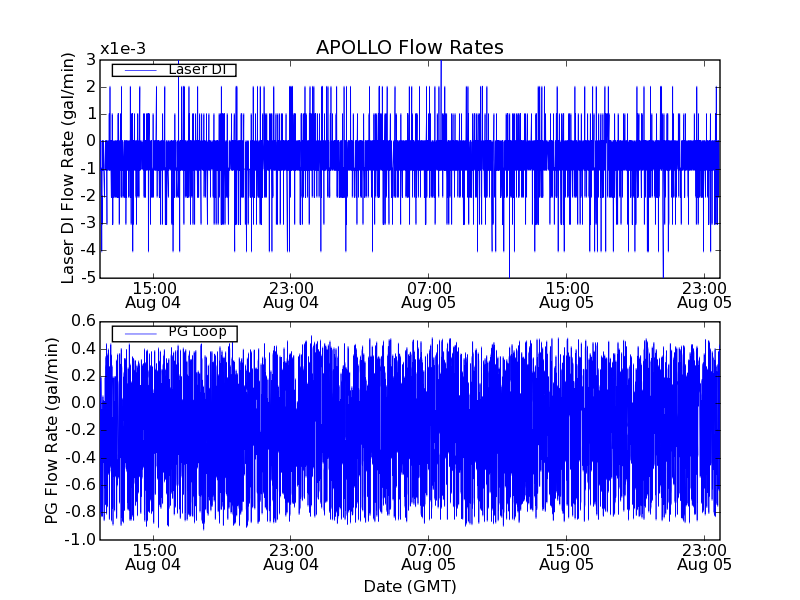Click the x1e-3 scale multiplier text
The height and width of the screenshot is (600, 800).
pos(123,49)
